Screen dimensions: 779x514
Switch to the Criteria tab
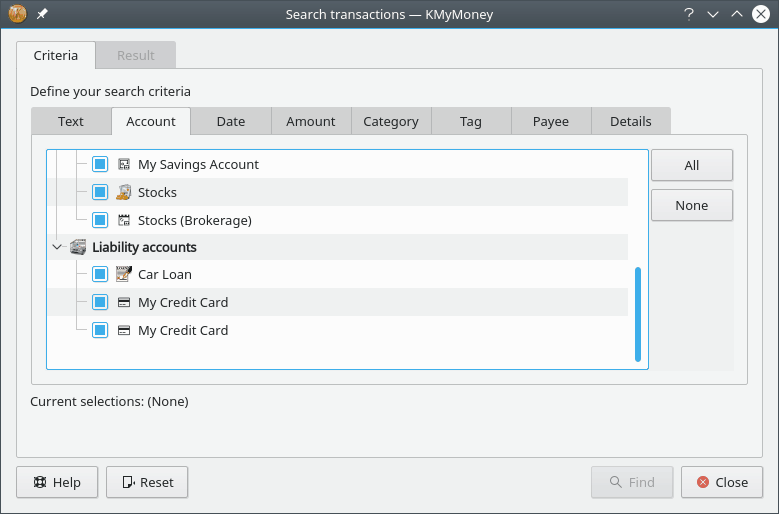(x=56, y=55)
